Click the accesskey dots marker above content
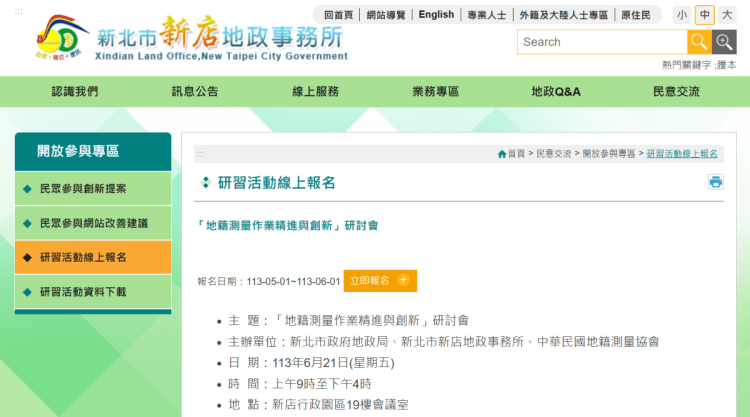750x417 pixels. point(201,154)
